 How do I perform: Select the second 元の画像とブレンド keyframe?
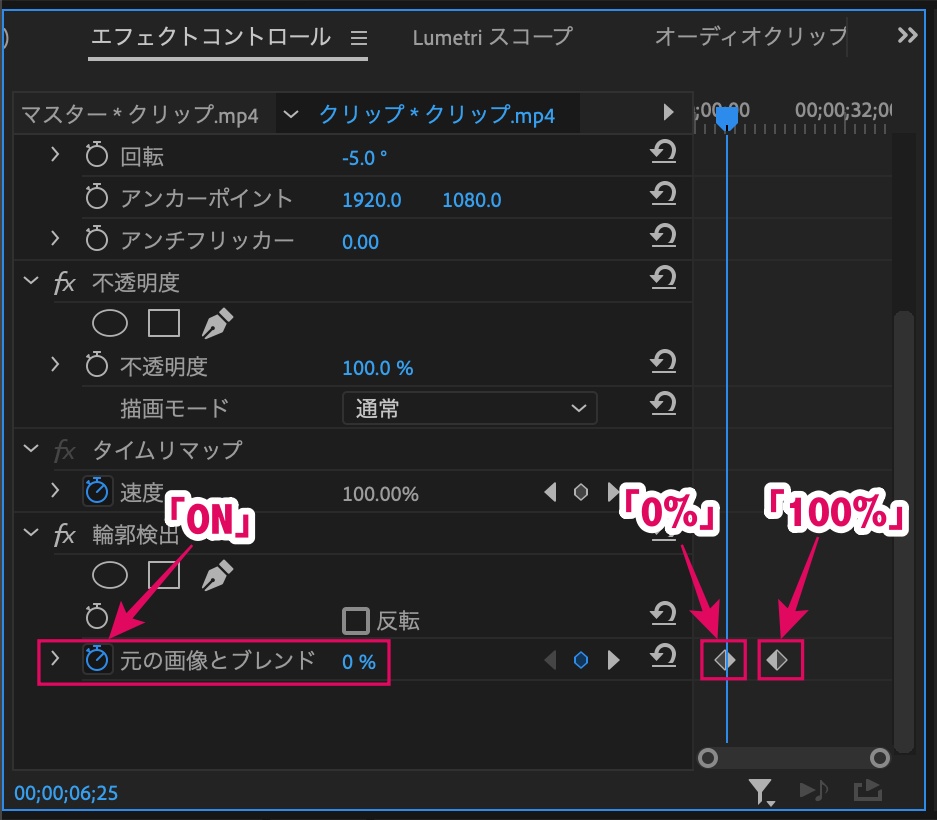777,660
